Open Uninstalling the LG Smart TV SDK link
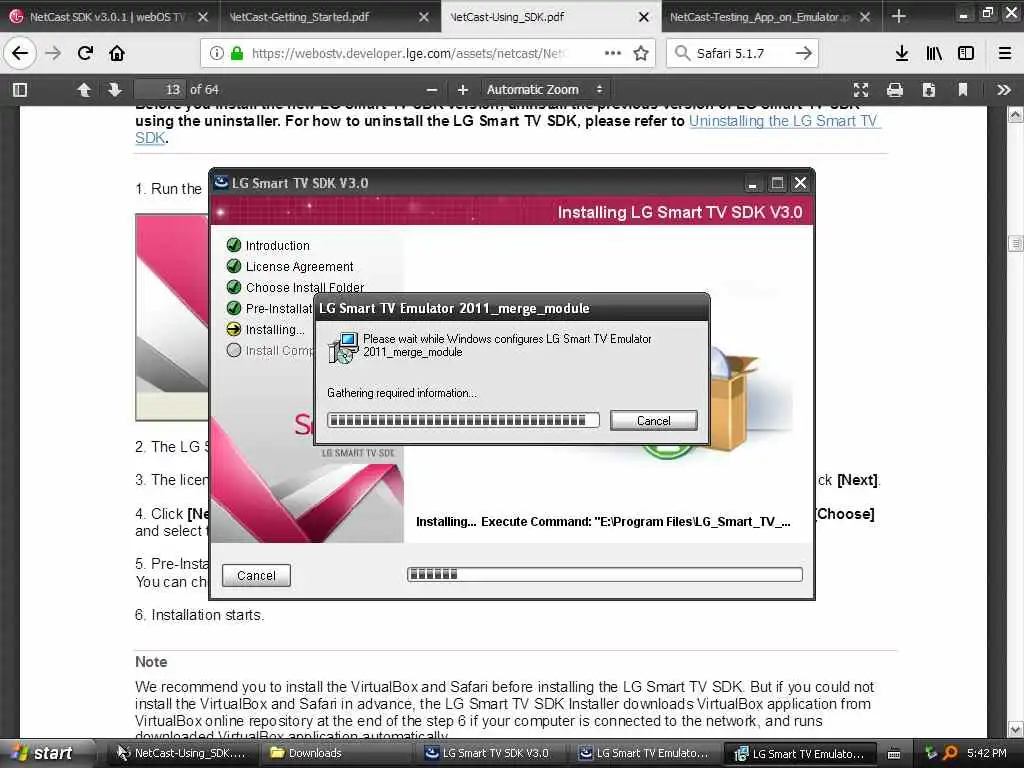 (784, 121)
